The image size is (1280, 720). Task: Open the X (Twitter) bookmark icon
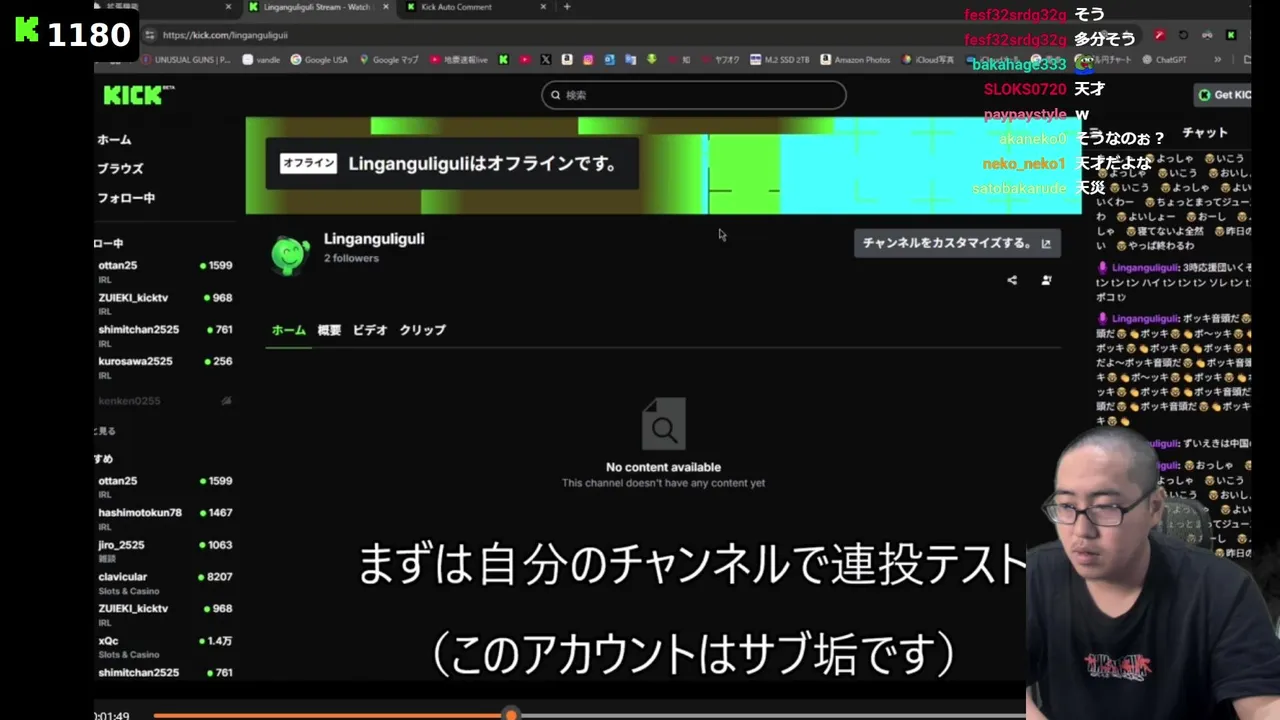[x=545, y=60]
